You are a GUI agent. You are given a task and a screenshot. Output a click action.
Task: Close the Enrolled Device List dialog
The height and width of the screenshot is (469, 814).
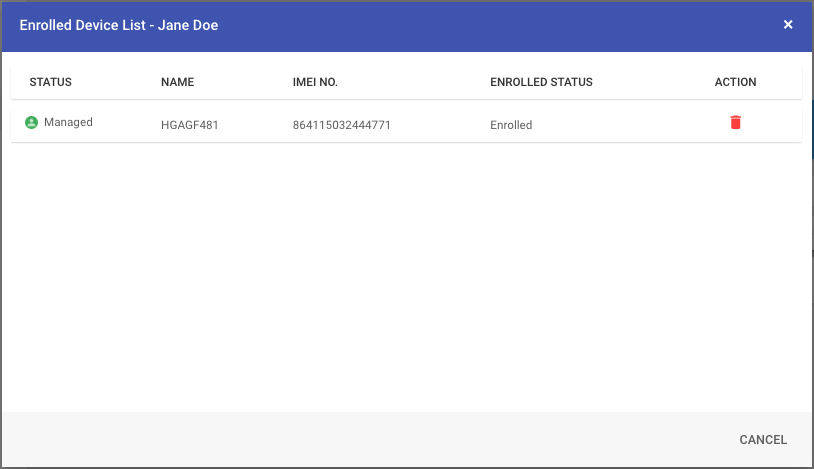point(788,24)
